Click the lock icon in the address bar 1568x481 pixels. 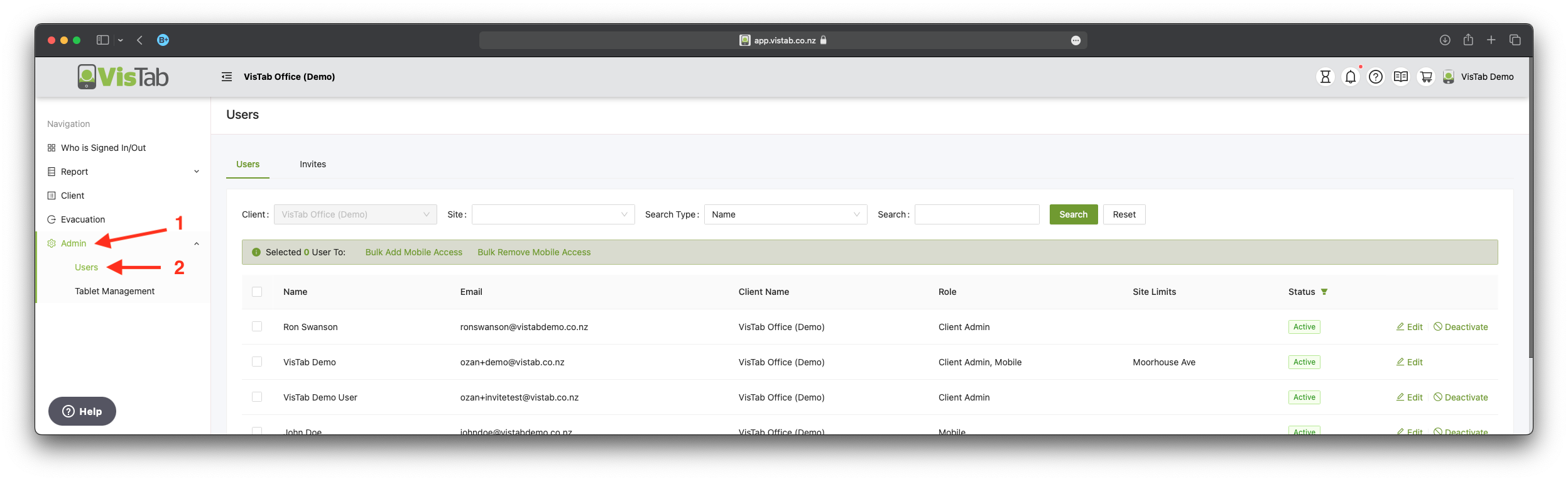(x=823, y=40)
